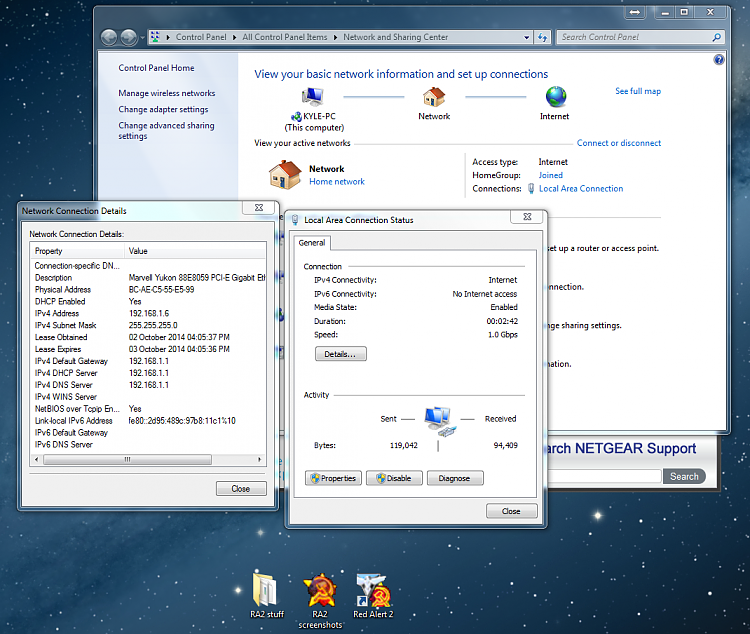Close the Local Area Connection Status dialog via Close button
Screen dimensions: 750x634
(511, 511)
